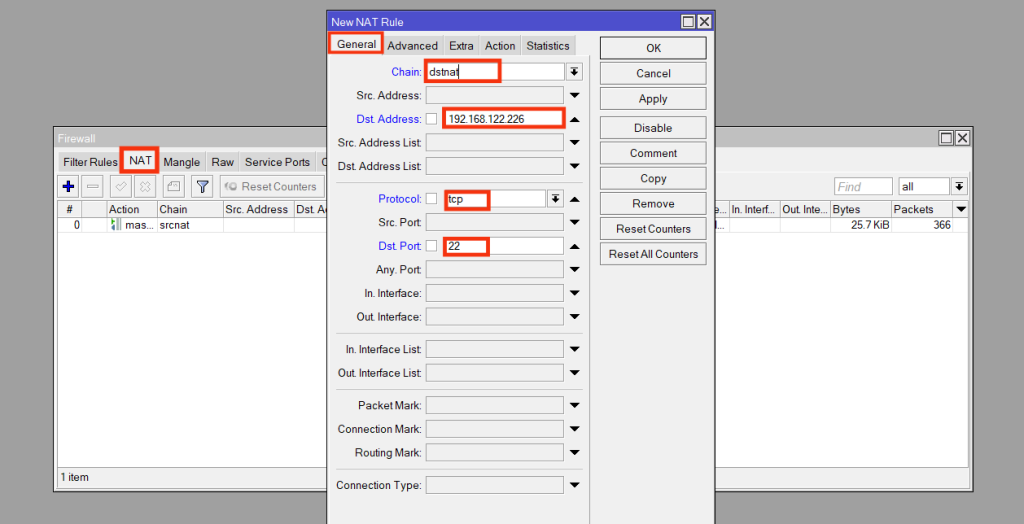Open the Mangle tab in Firewall
1024x524 pixels.
(x=181, y=162)
